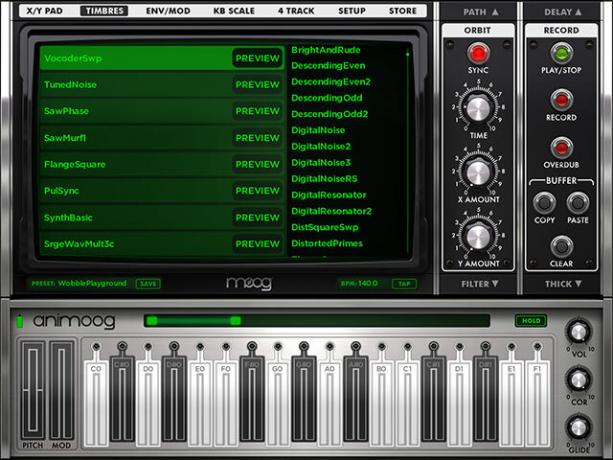The image size is (613, 460).
Task: Choose DistortedPrimes from timbre list
Action: 327,243
